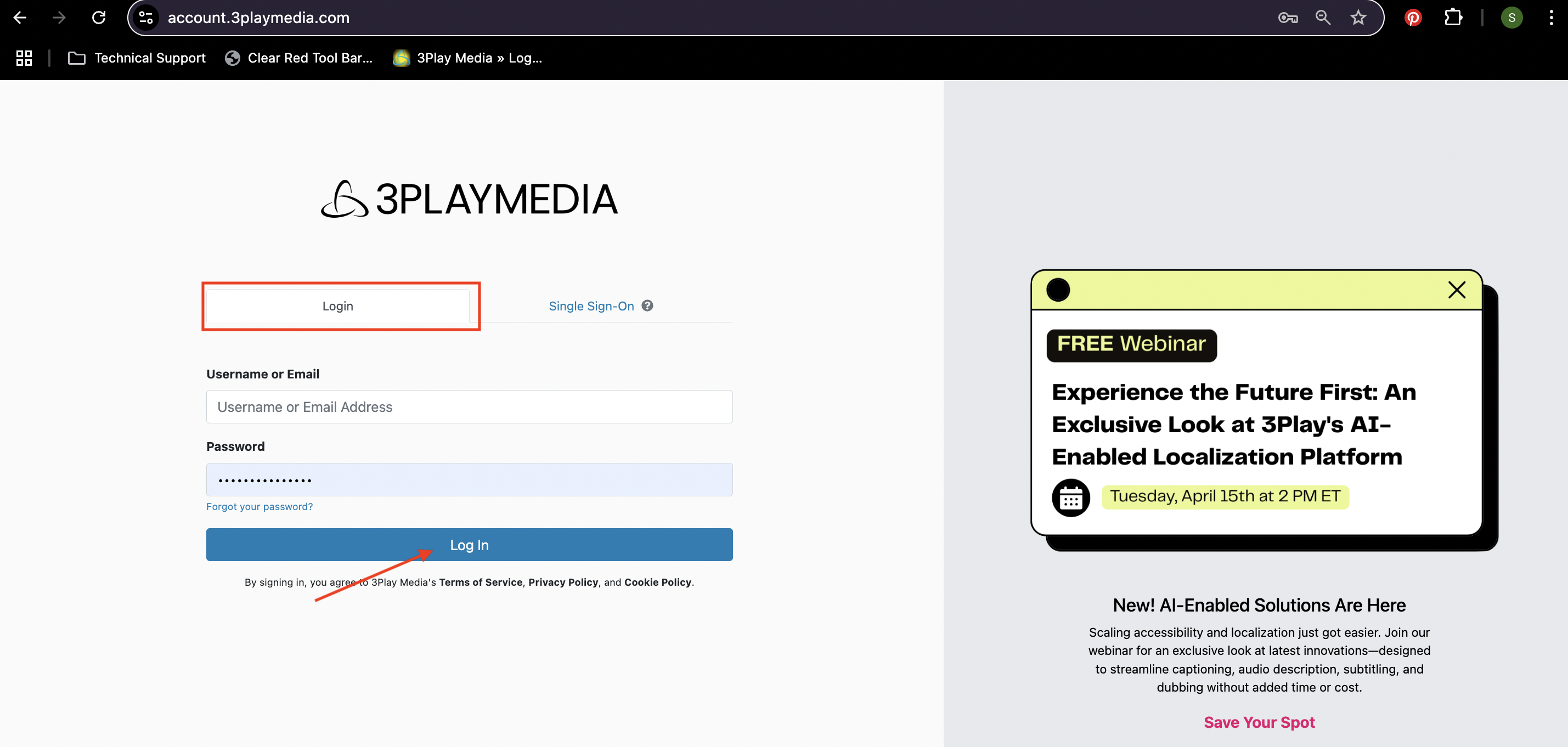Focus the Username or Email Address field
Viewport: 1568px width, 747px height.
pos(469,406)
